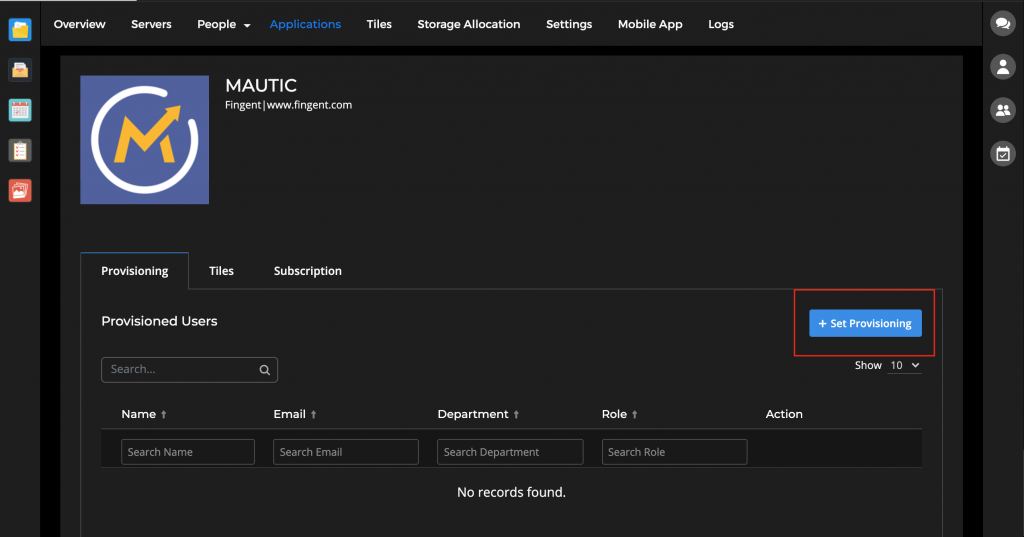Expand the People menu dropdown

[x=223, y=24]
